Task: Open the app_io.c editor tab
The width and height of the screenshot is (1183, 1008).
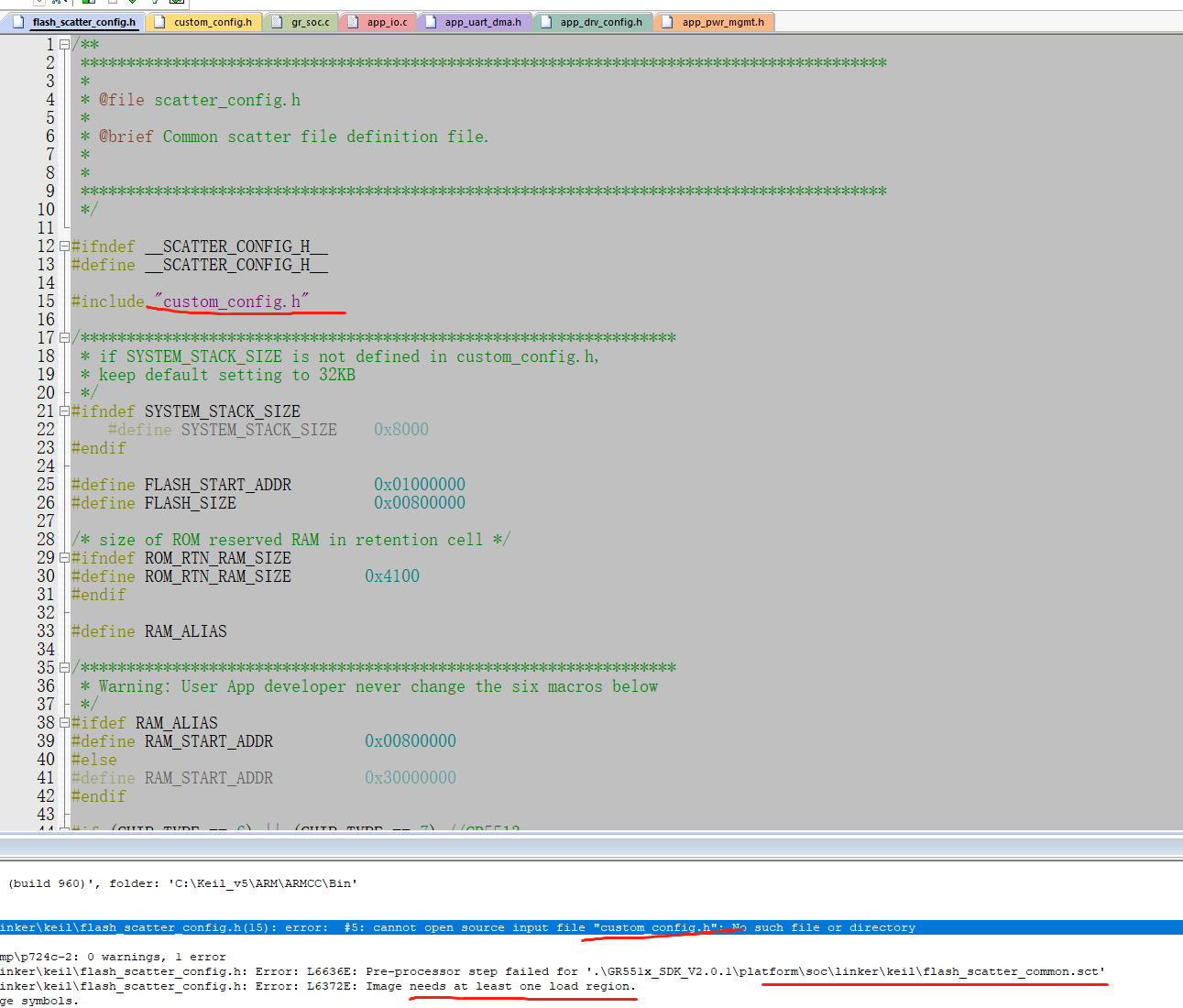Action: pos(378,22)
